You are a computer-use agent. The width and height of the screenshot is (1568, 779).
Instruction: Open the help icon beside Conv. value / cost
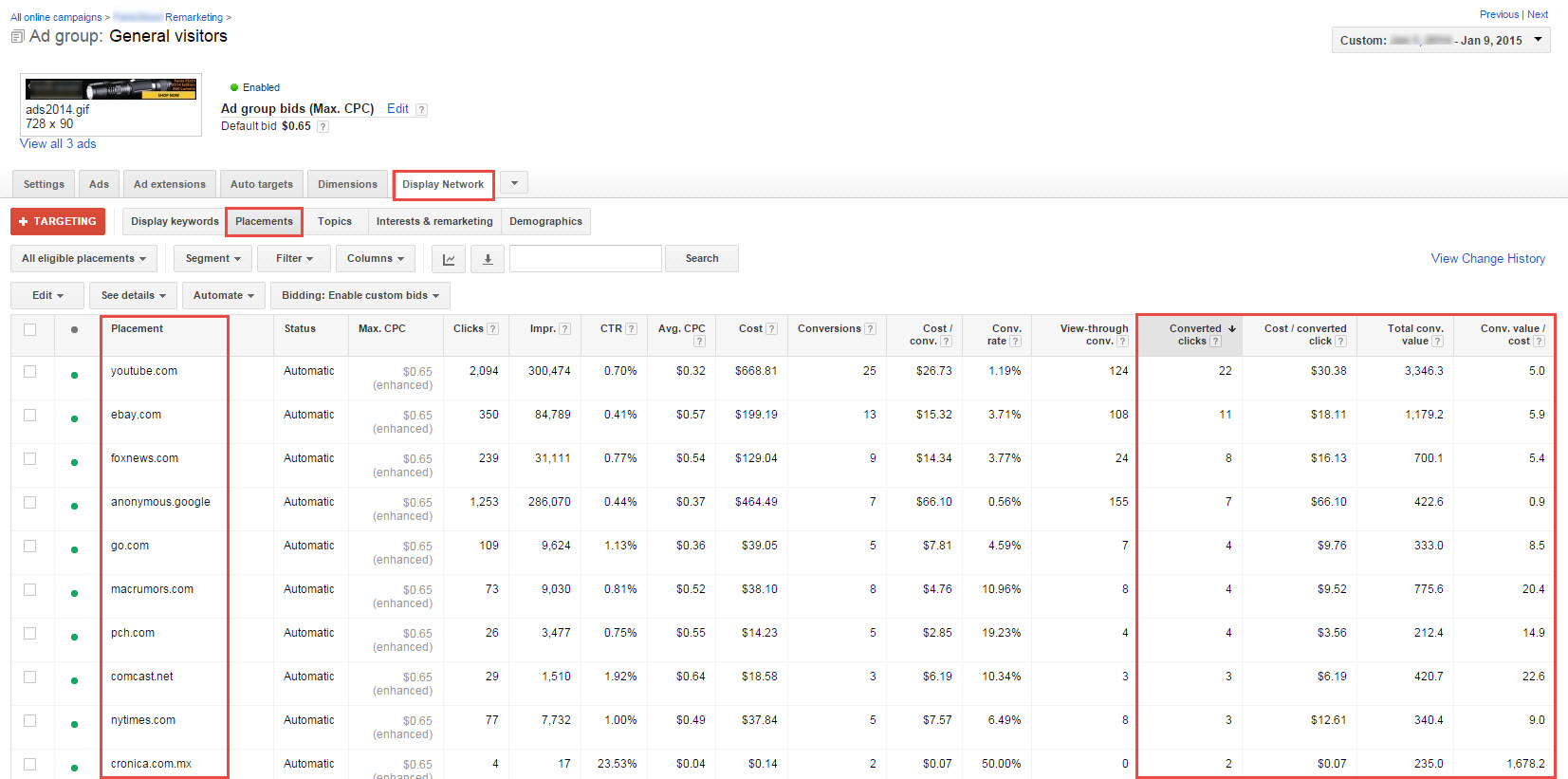(1539, 342)
